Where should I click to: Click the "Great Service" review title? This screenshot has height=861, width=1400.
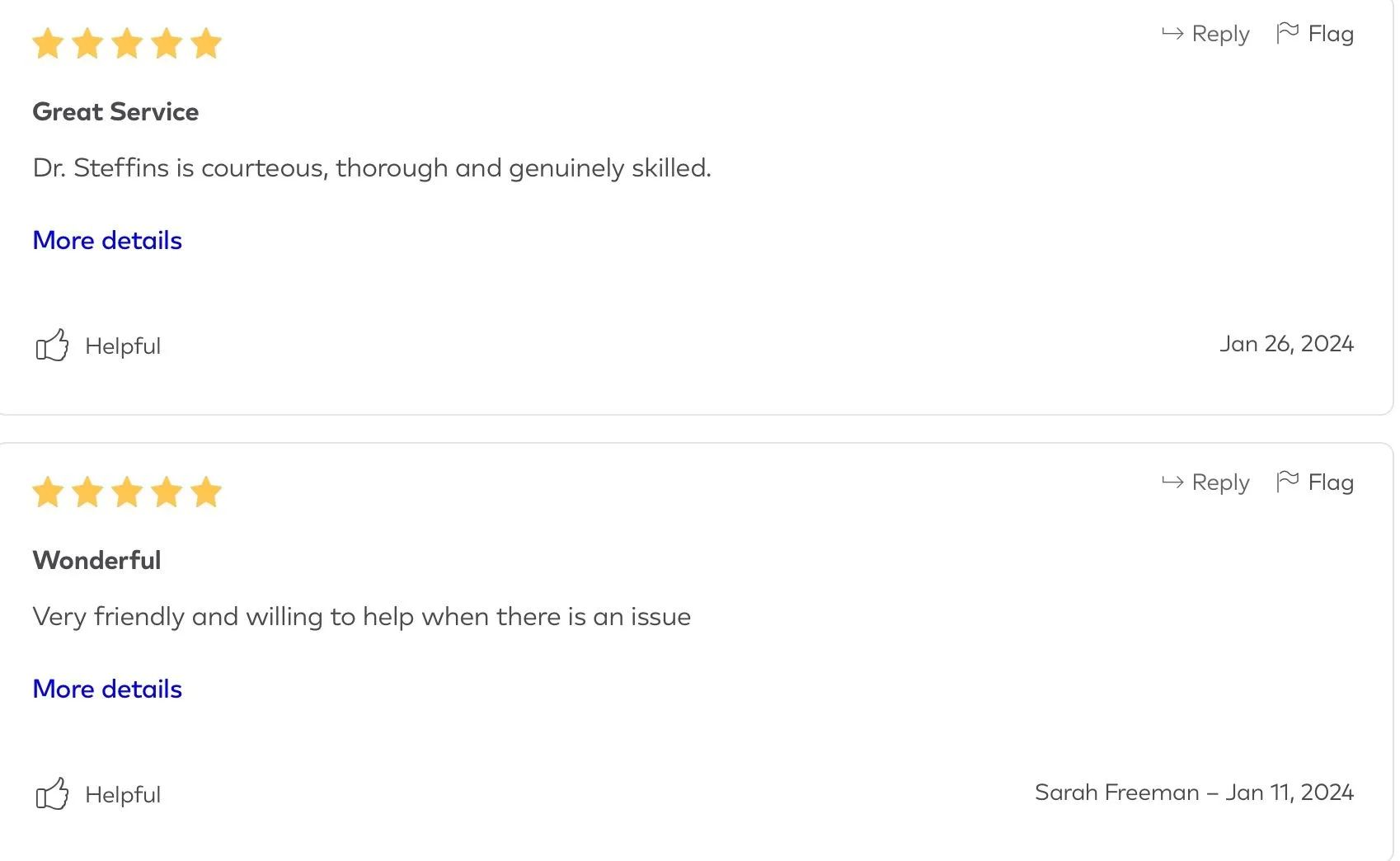click(x=115, y=112)
